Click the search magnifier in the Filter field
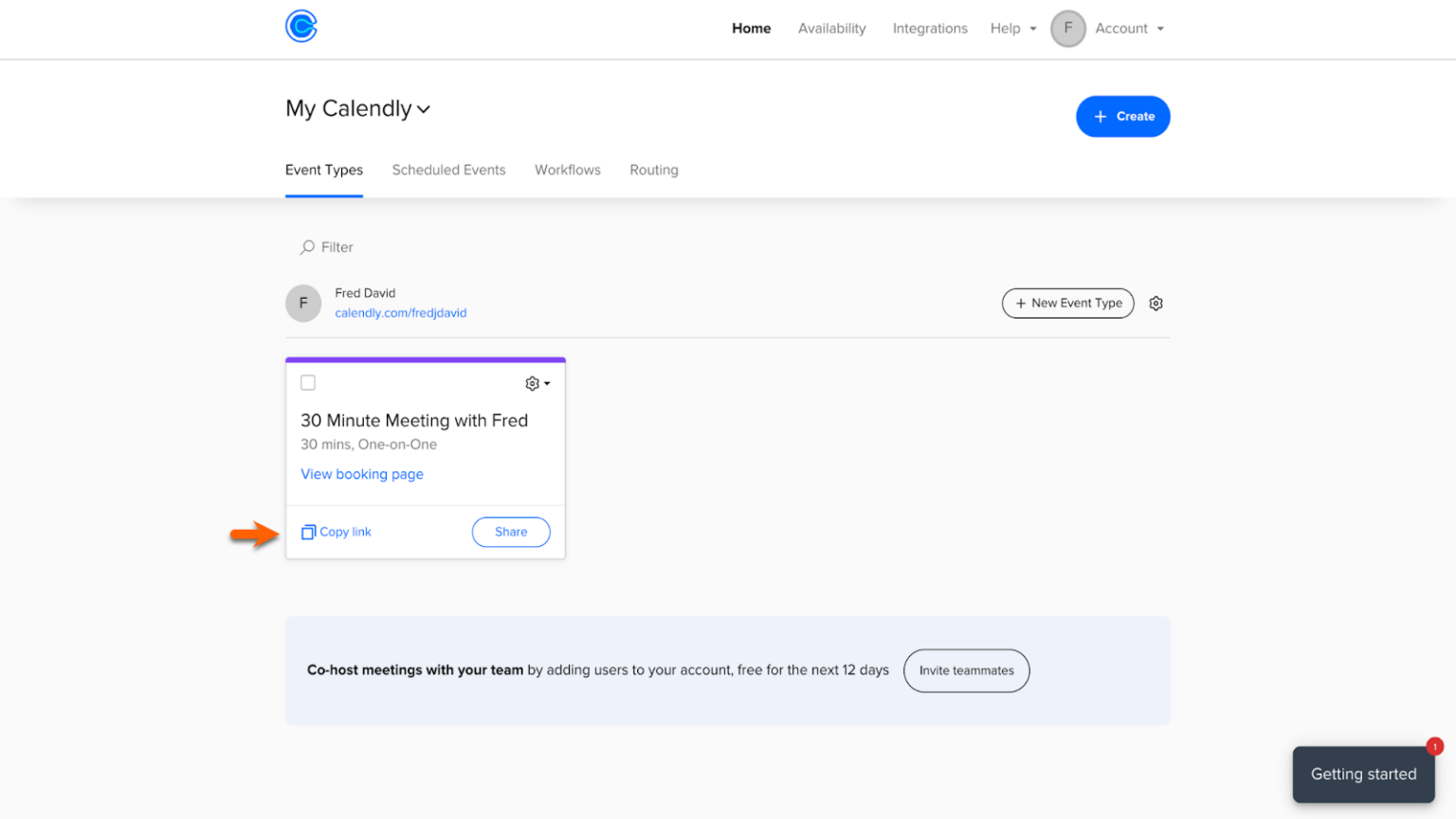Viewport: 1456px width, 819px height. [x=306, y=246]
